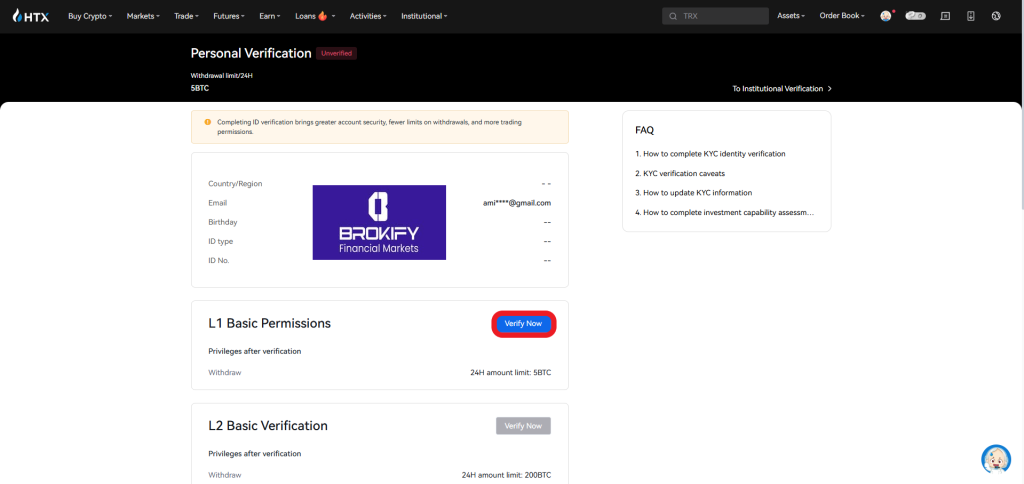The width and height of the screenshot is (1024, 484).
Task: Expand the Buy Crypto dropdown
Action: tap(90, 16)
